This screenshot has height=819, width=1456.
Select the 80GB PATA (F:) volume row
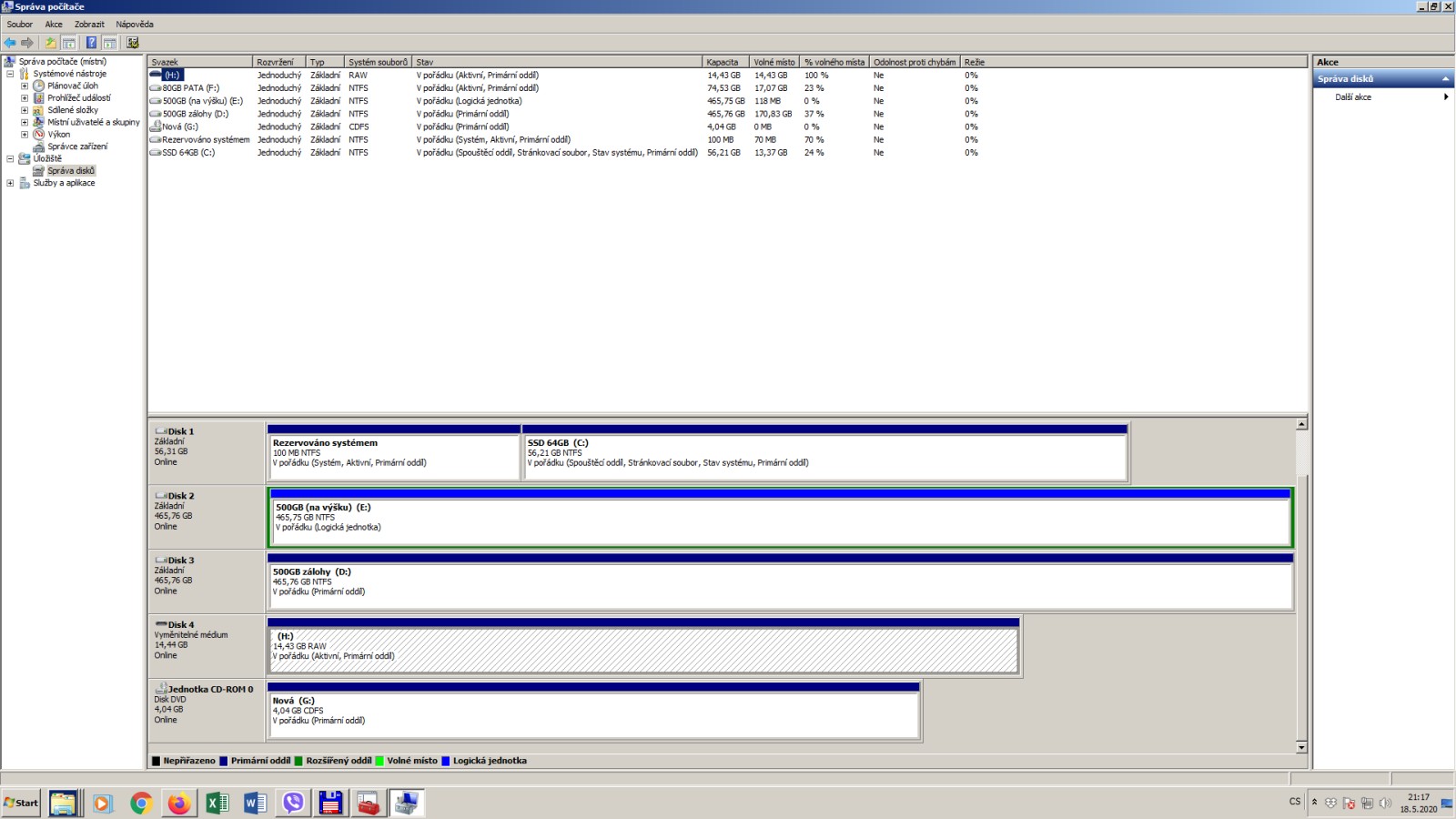[x=190, y=88]
